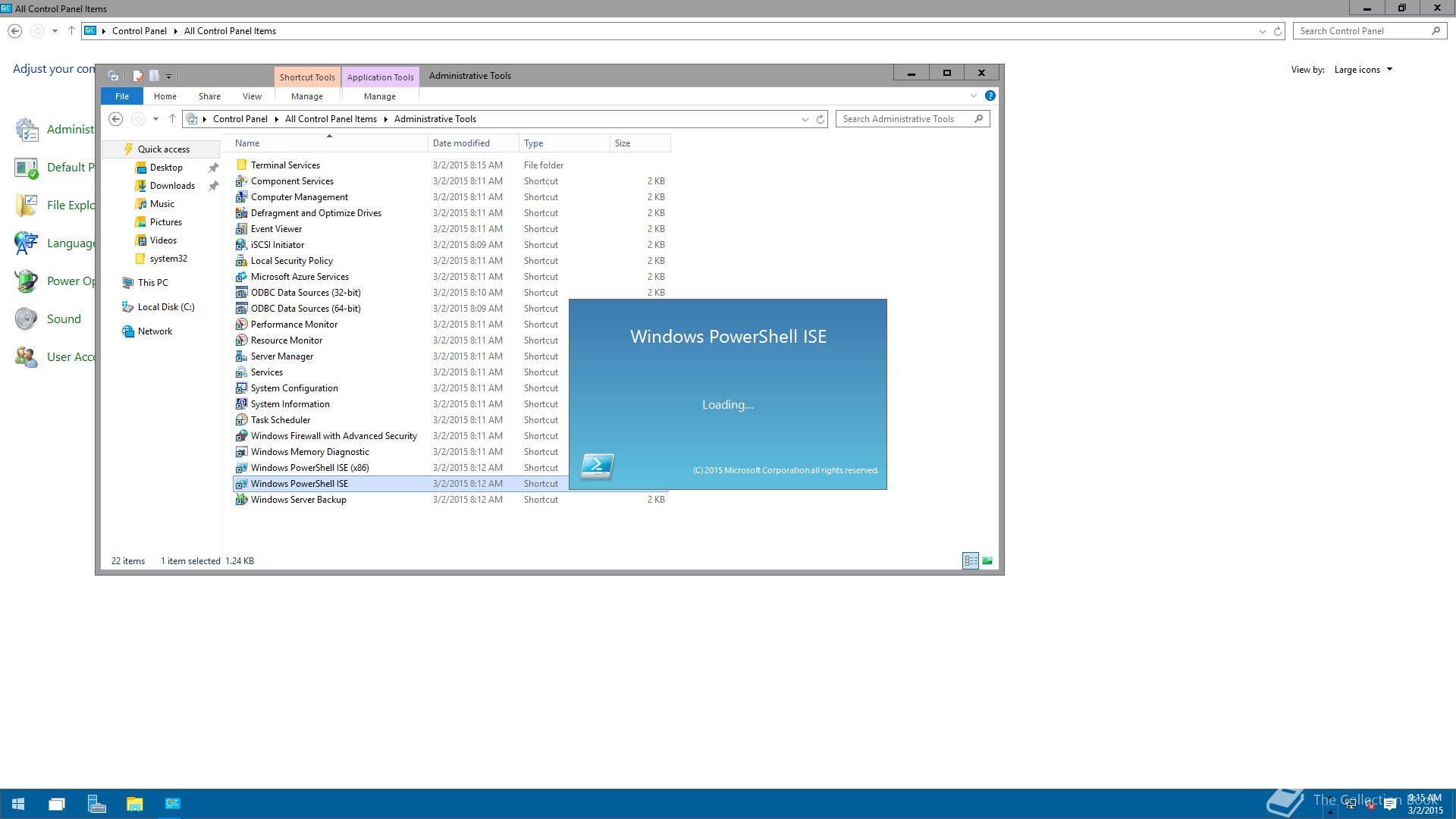Screen dimensions: 1456x819
Task: Click breadcrumb arrow after Control Panel in Explorer
Action: [277, 119]
